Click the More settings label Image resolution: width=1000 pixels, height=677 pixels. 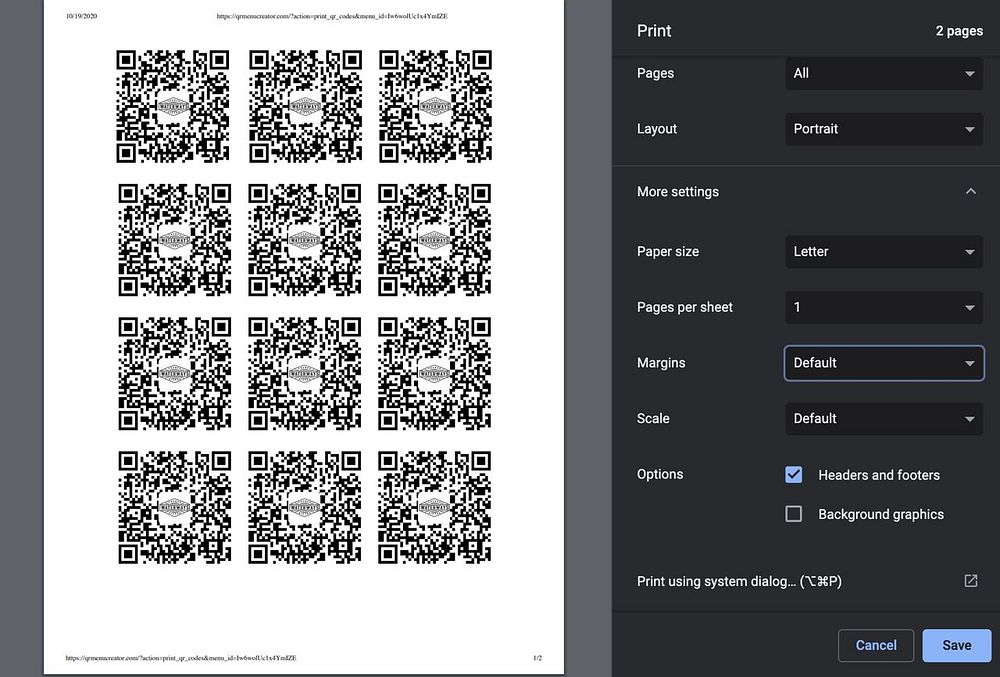tap(677, 191)
